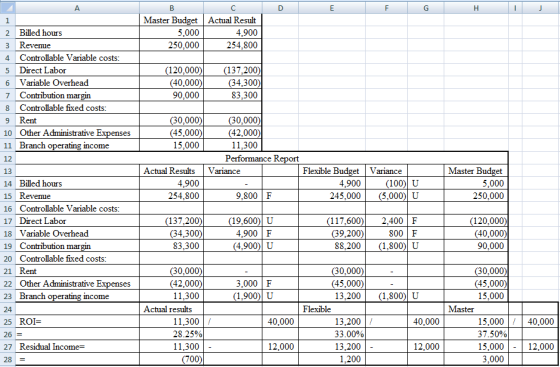Viewport: 560px width, 367px height.
Task: Select the billed hours variance (100) cell
Action: [386, 184]
